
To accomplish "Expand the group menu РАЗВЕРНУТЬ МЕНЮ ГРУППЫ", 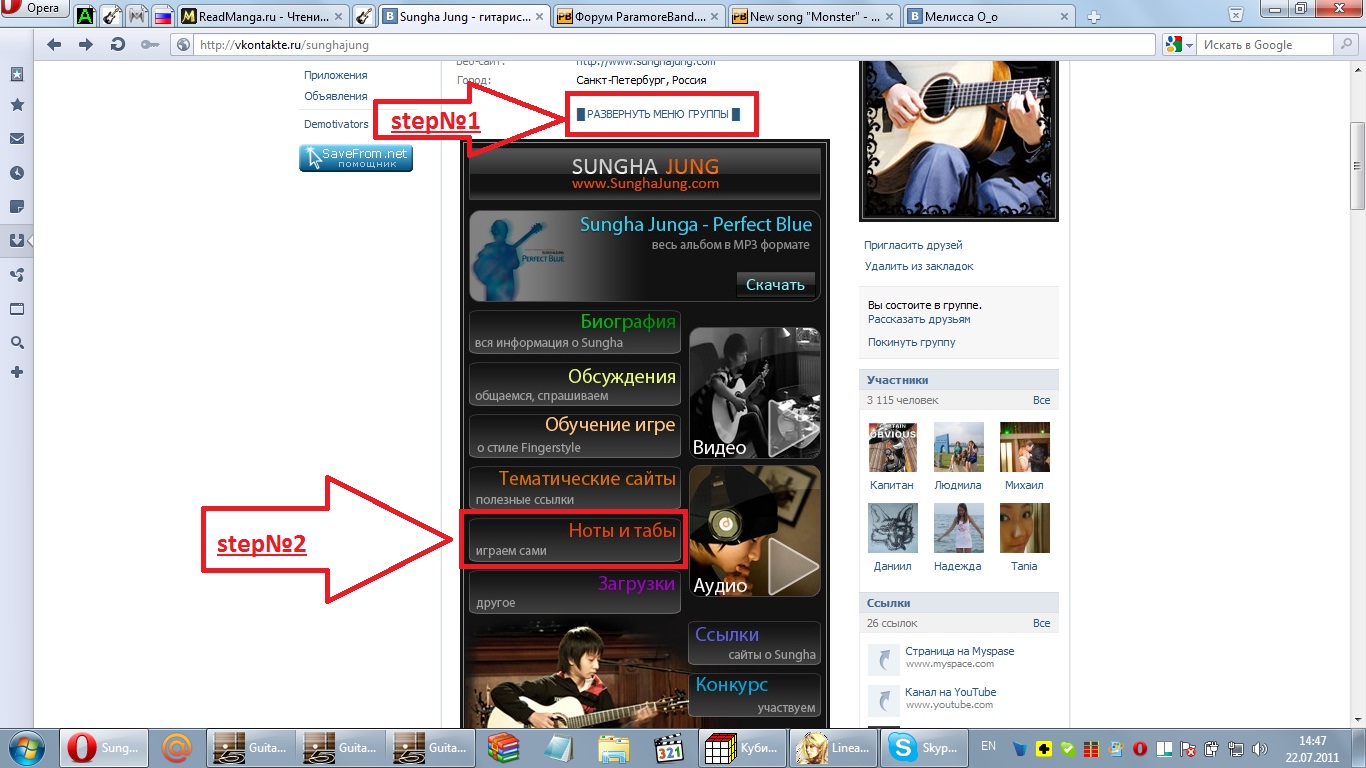I will pyautogui.click(x=658, y=114).
